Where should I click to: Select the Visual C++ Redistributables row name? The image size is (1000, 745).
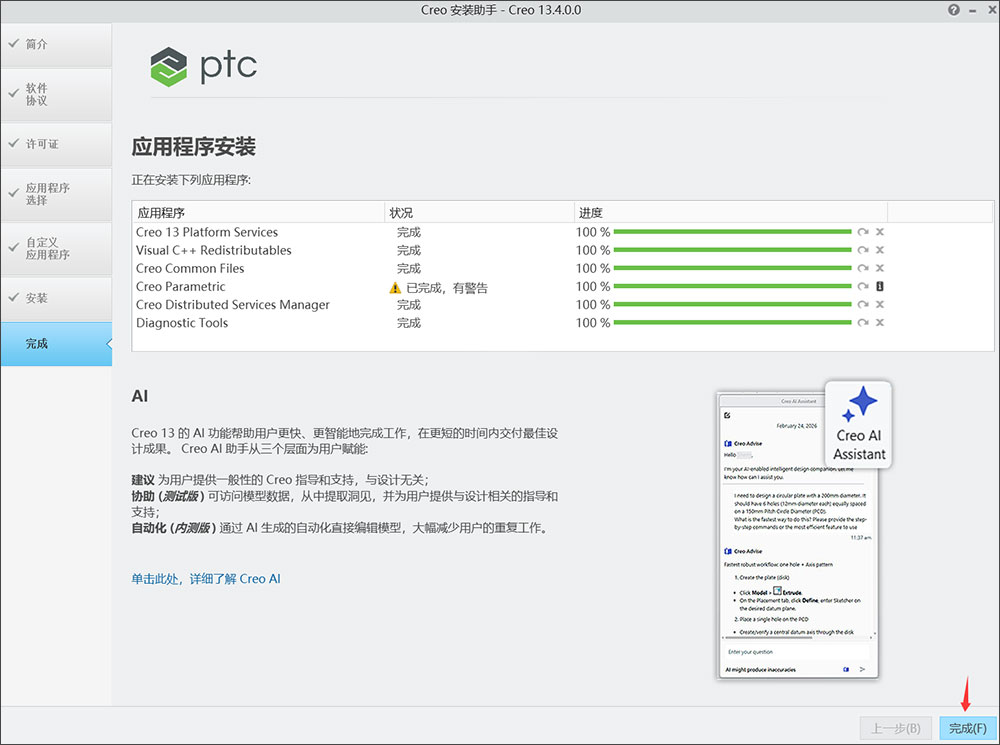click(x=214, y=250)
